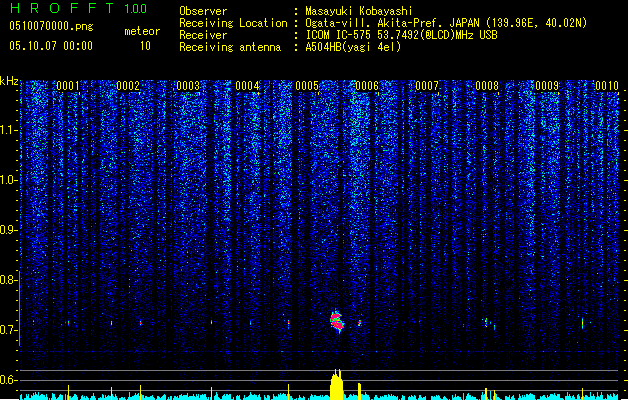This screenshot has height=400, width=629.
Task: Click the date stamp 05.10.07 00:00
Action: click(x=51, y=46)
